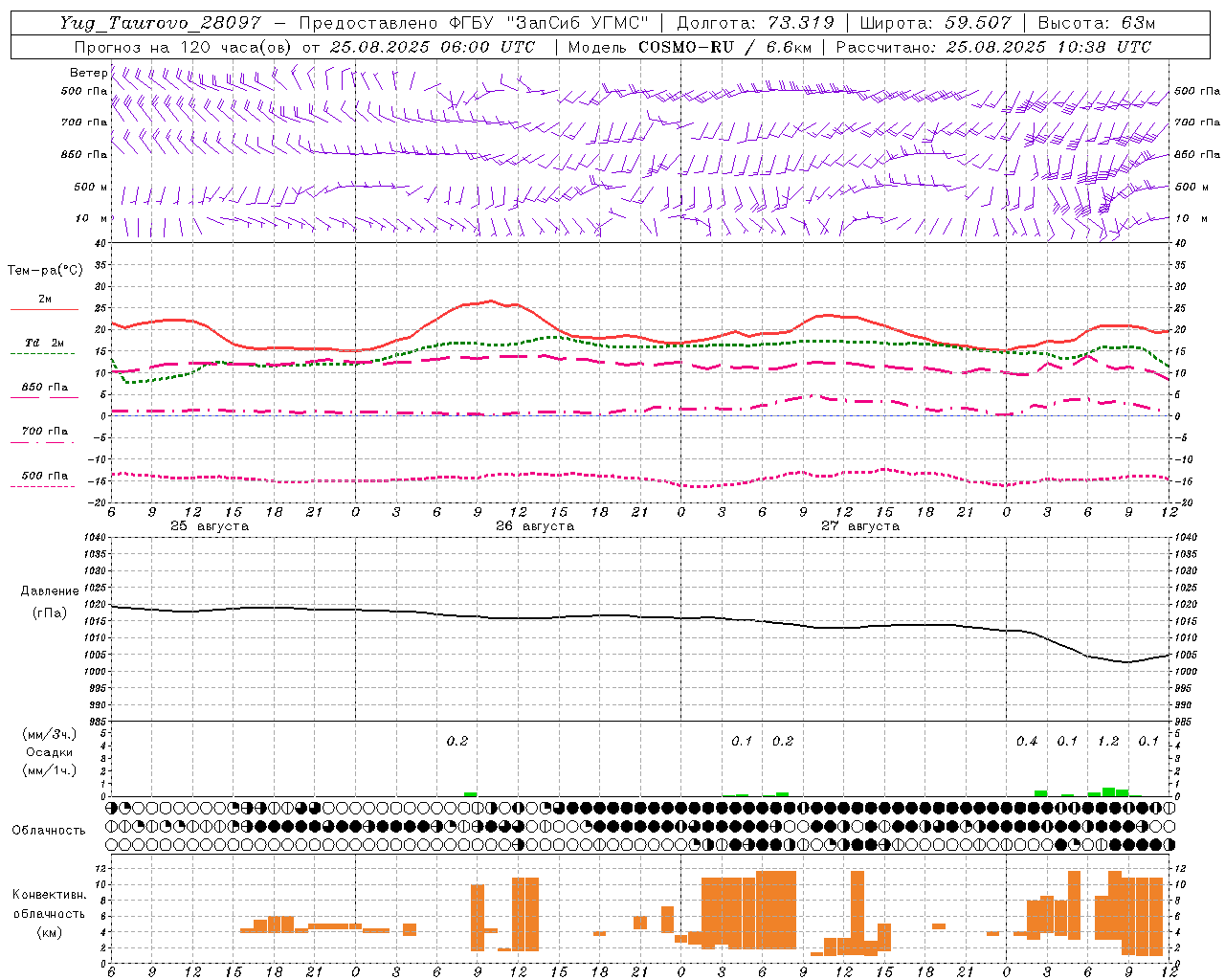Click the (км) unit label of convective cloudiness
The width and height of the screenshot is (1225, 980).
49,932
